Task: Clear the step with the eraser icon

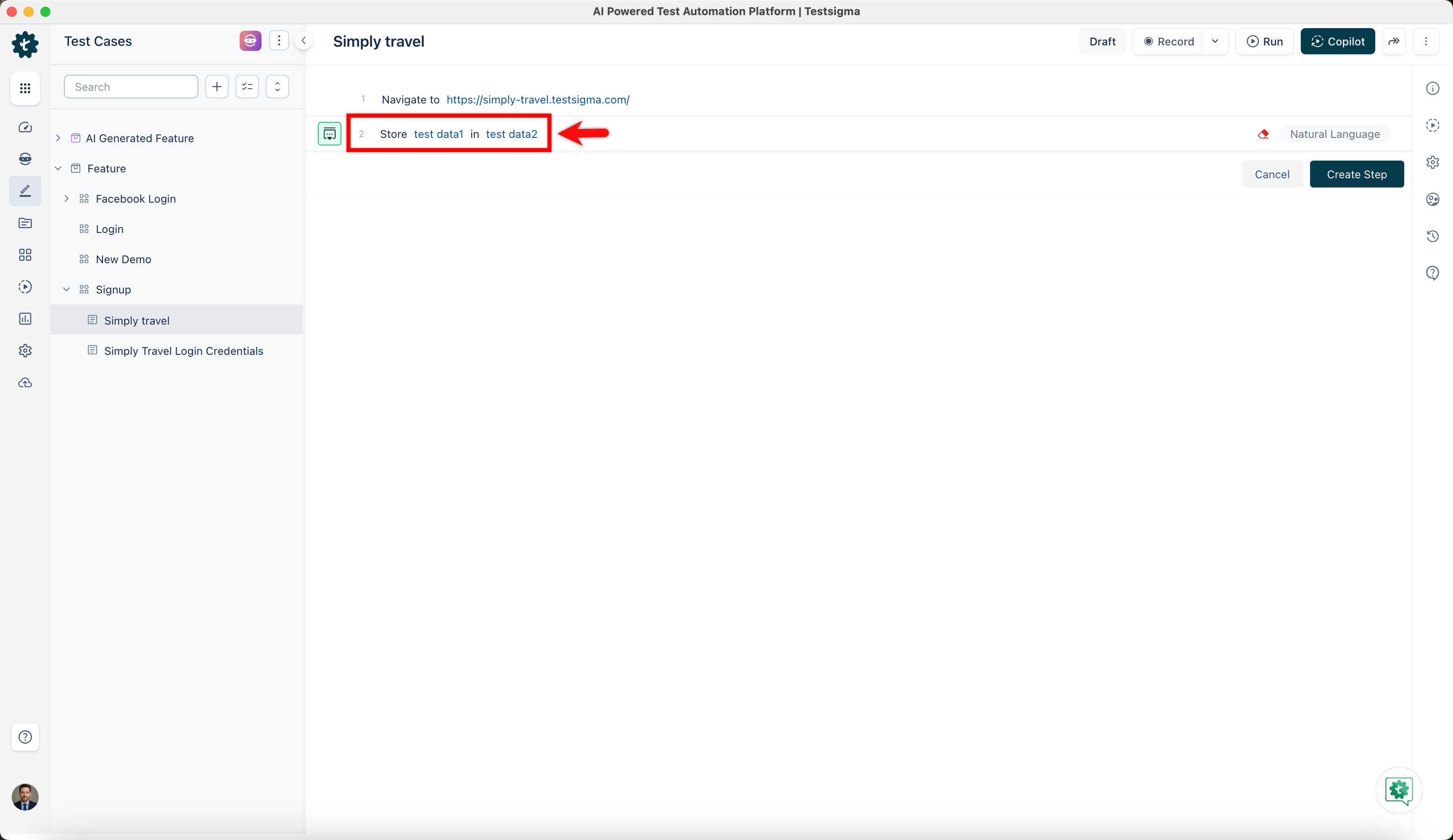Action: point(1263,135)
